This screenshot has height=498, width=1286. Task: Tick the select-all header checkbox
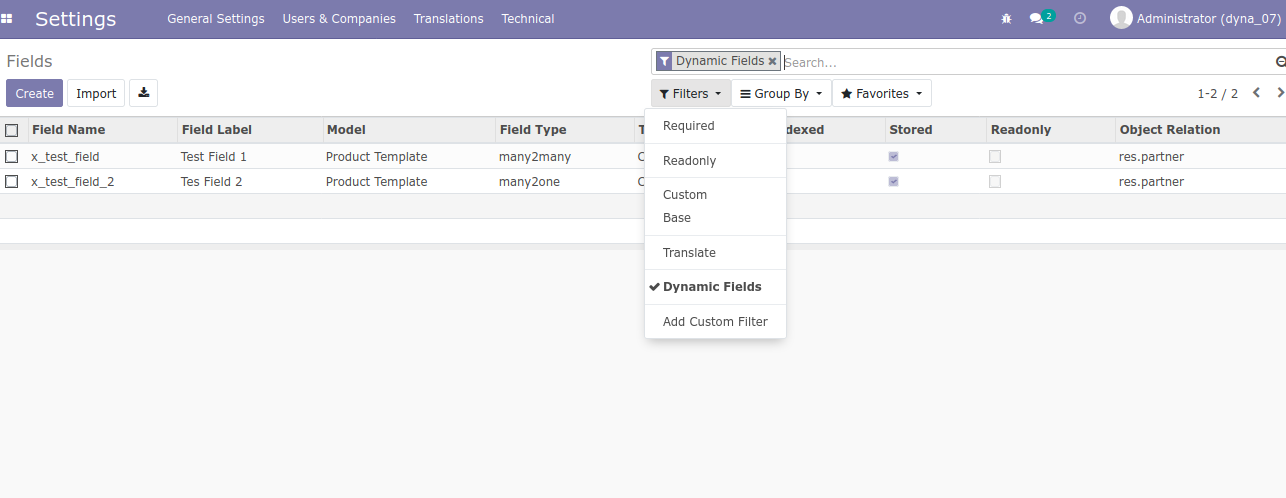[12, 130]
